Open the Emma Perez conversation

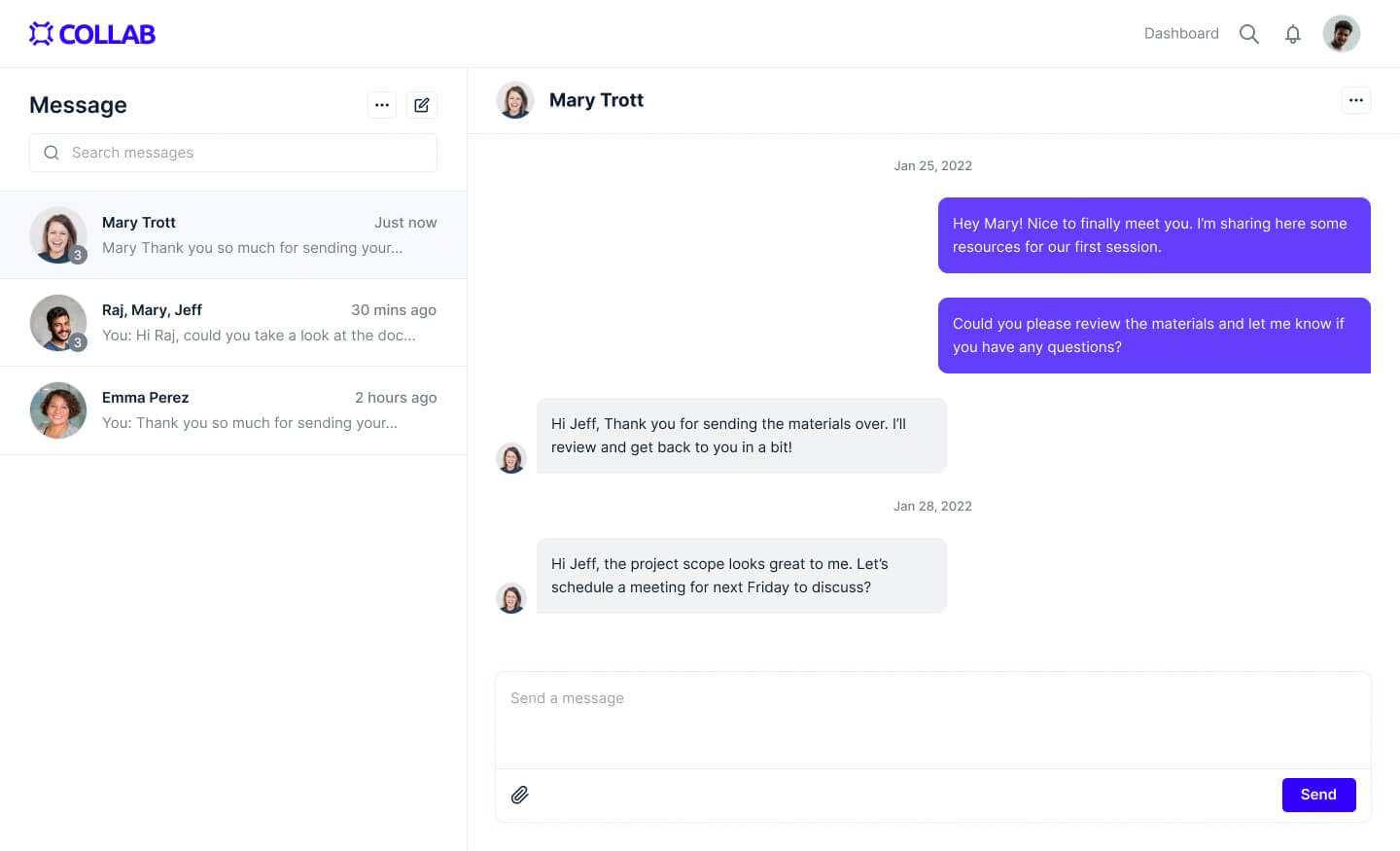tap(233, 409)
